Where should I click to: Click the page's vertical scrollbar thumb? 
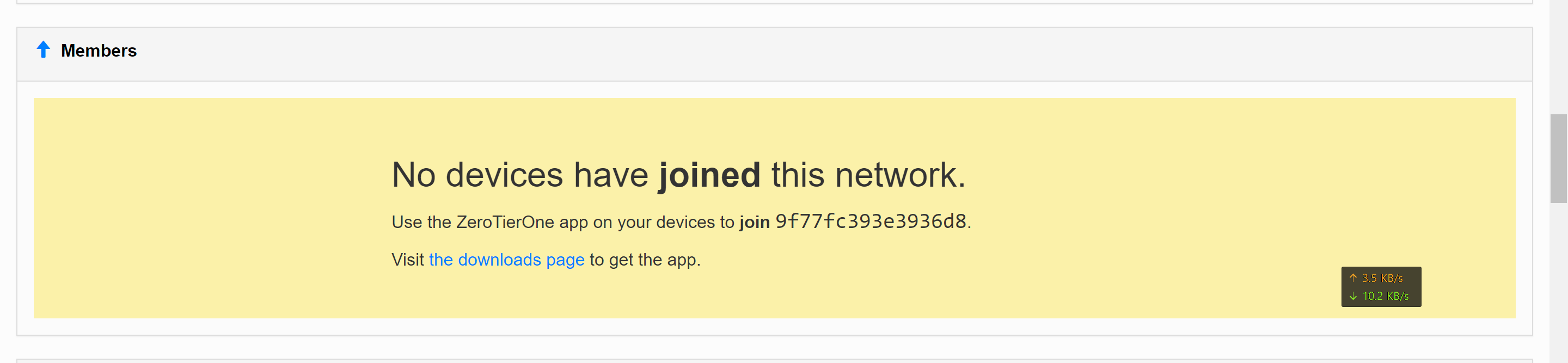point(1558,158)
